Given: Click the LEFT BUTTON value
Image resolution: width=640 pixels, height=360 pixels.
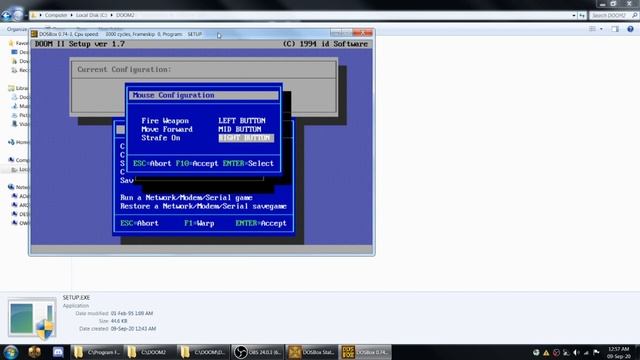Looking at the screenshot, I should coord(242,120).
